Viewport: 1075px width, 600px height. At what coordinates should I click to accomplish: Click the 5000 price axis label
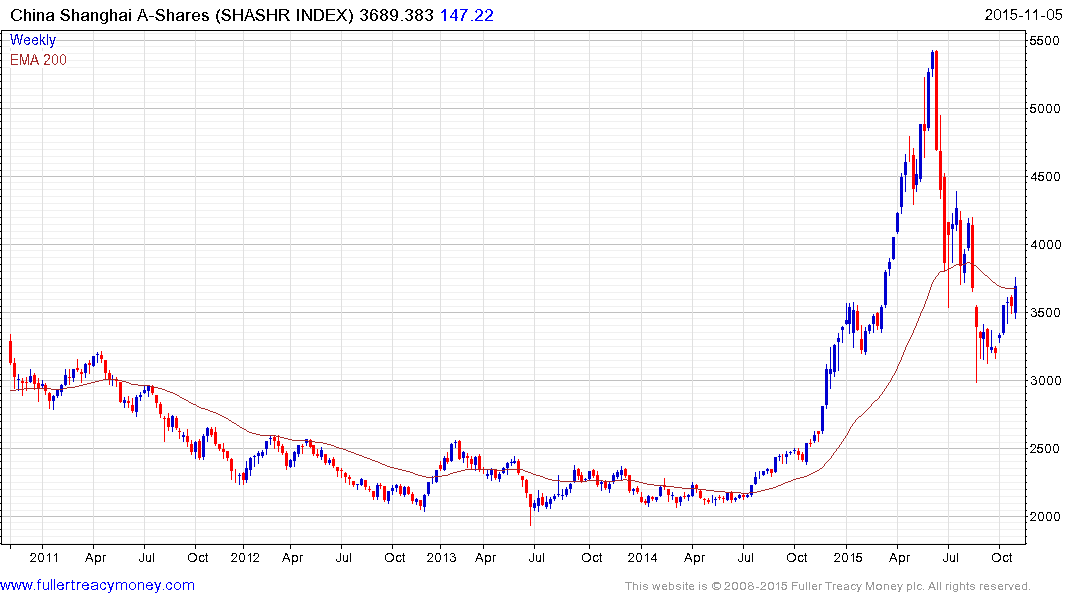point(1045,108)
